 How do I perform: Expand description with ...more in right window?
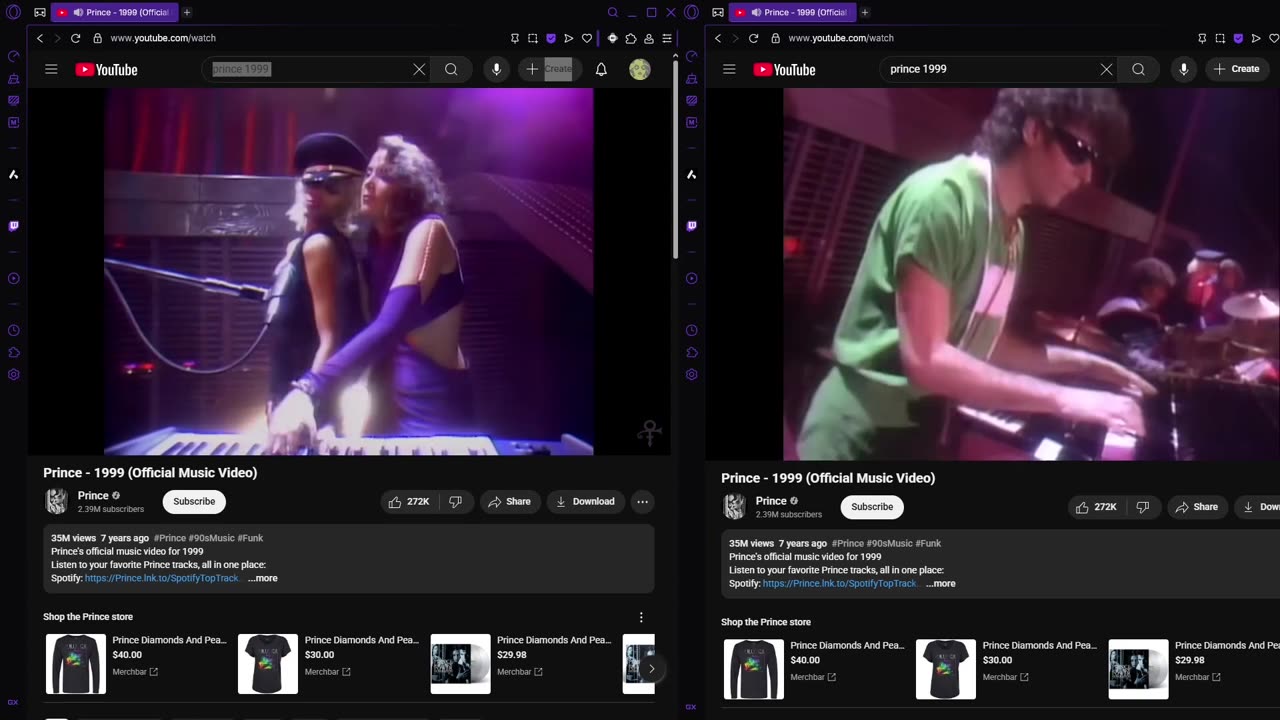(941, 583)
